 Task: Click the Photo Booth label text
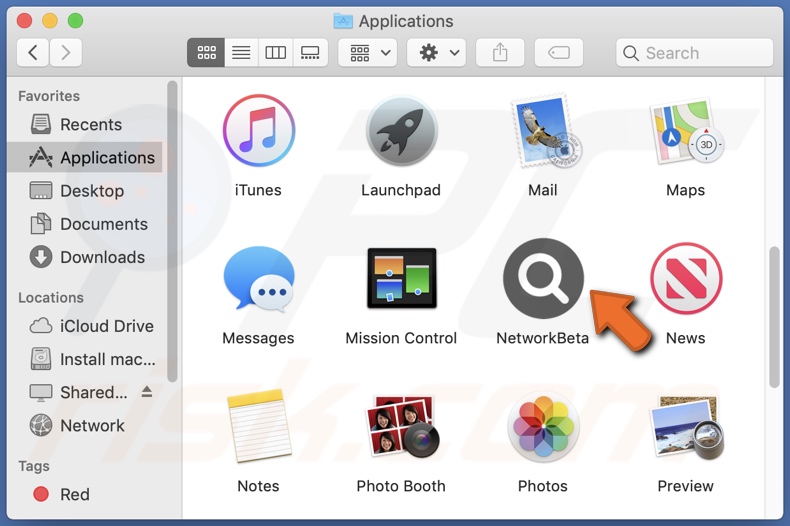pos(401,486)
